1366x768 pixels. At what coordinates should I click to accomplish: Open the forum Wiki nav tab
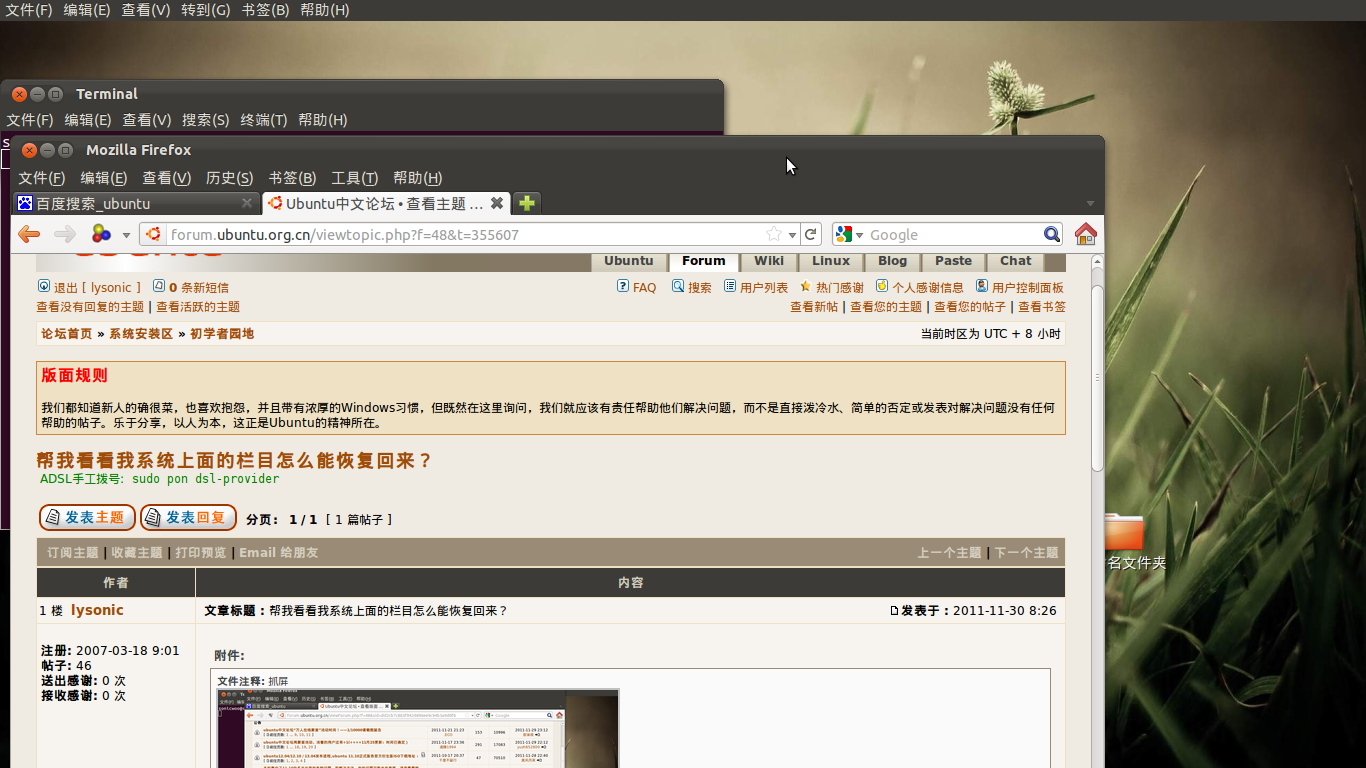coord(769,261)
